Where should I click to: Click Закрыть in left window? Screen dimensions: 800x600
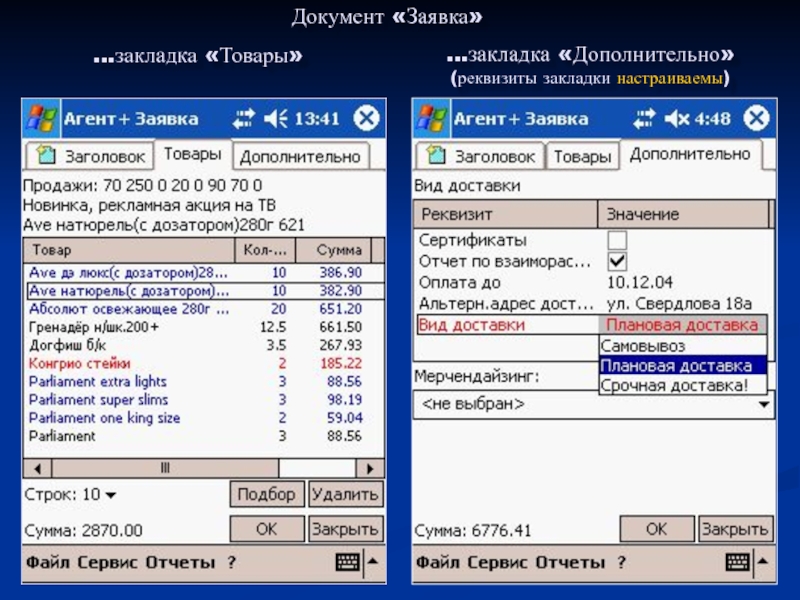tap(345, 529)
